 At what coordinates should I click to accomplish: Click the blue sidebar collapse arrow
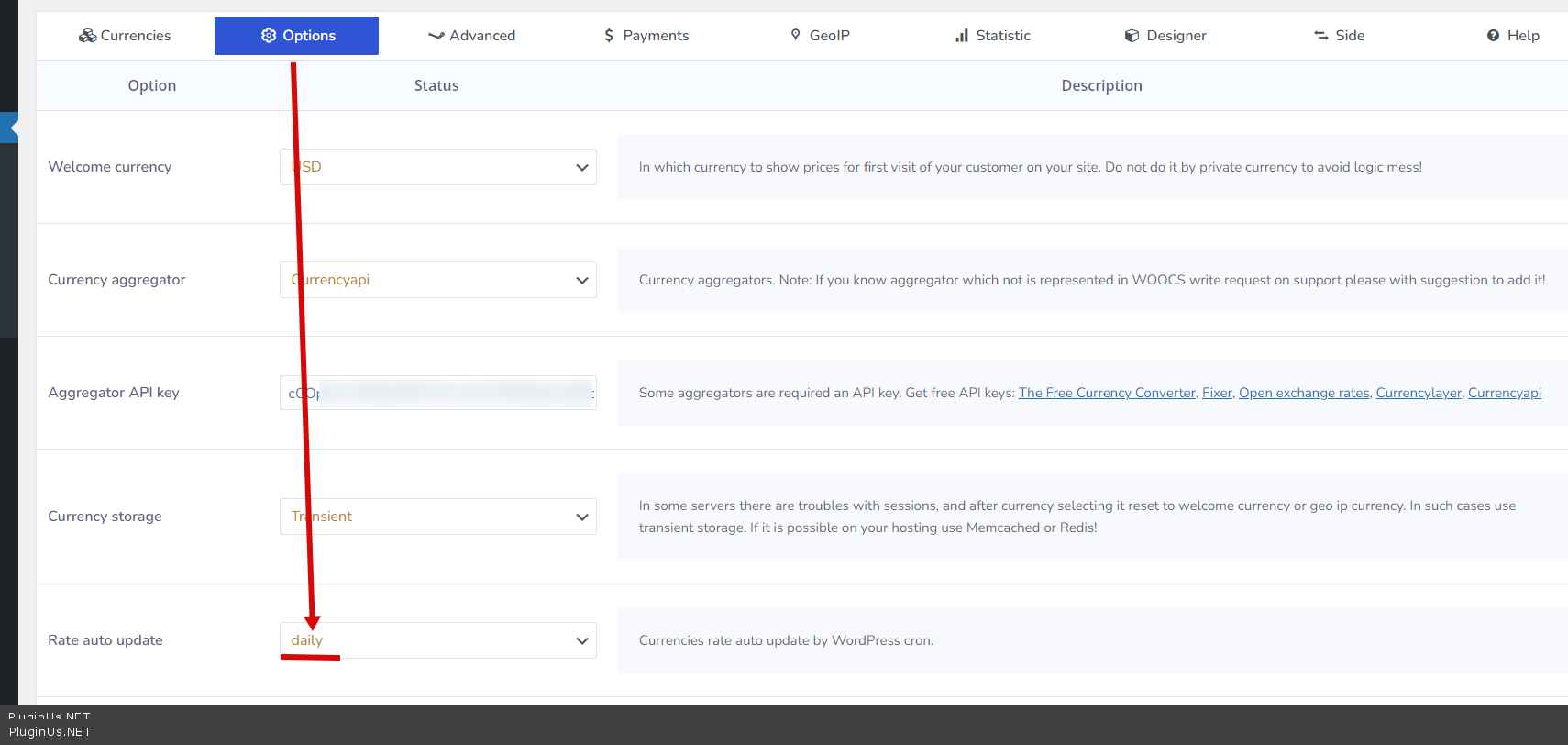[10, 128]
